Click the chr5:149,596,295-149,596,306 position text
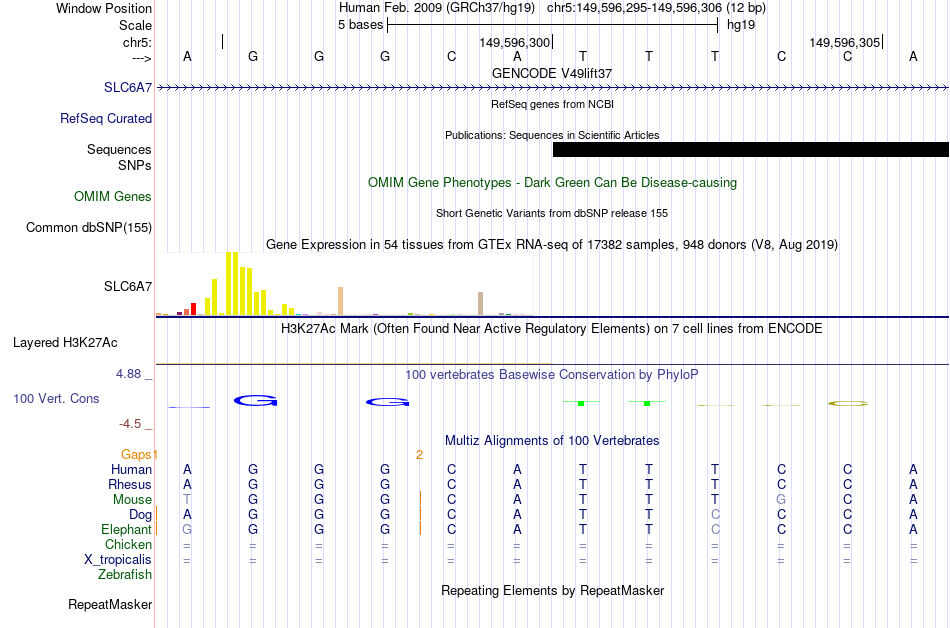The image size is (950, 628). [656, 8]
